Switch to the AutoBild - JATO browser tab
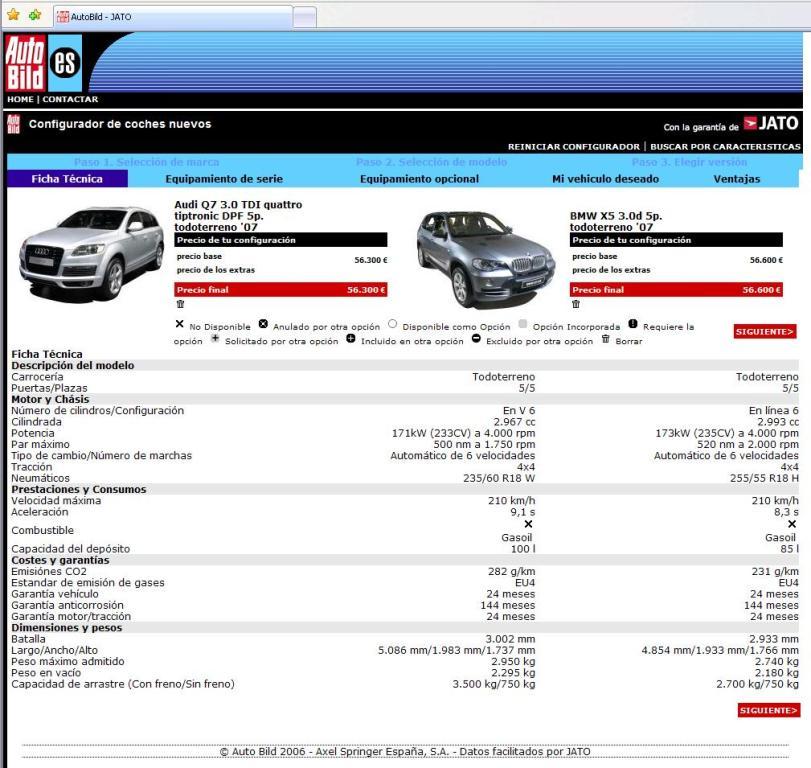The image size is (811, 768). click(x=173, y=17)
